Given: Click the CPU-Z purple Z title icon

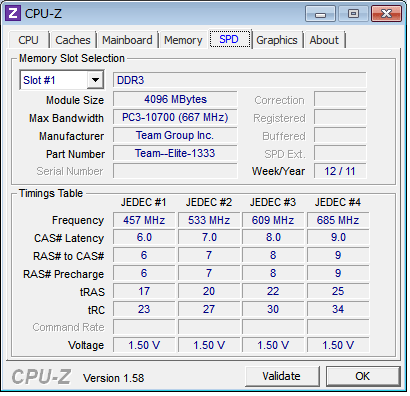Looking at the screenshot, I should 13,14.
